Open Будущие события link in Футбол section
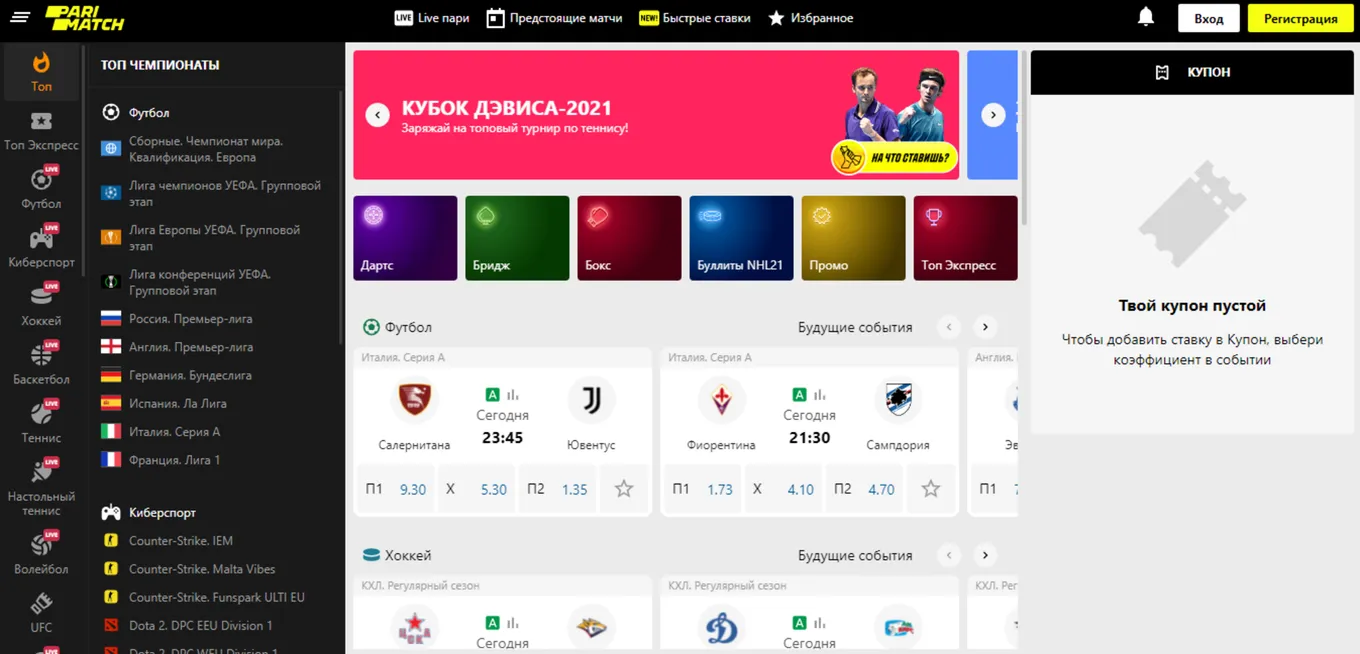This screenshot has width=1360, height=654. click(x=855, y=327)
